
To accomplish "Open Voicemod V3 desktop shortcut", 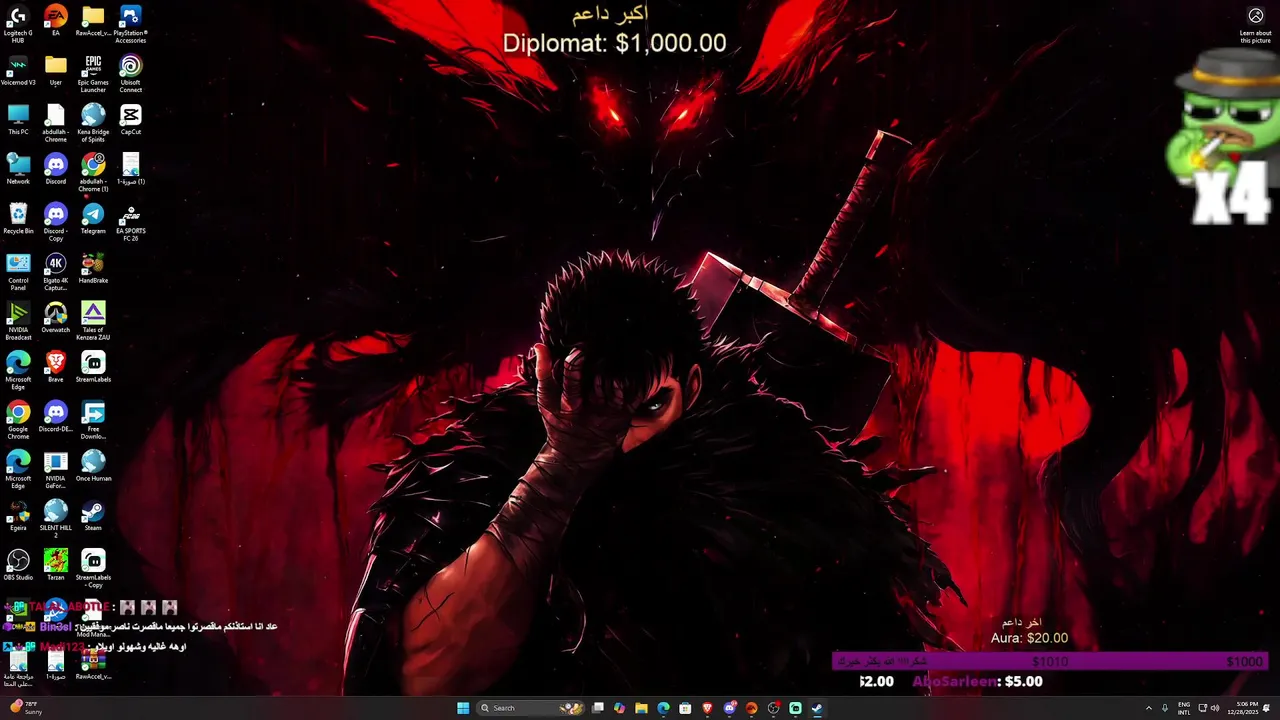I will [x=18, y=70].
